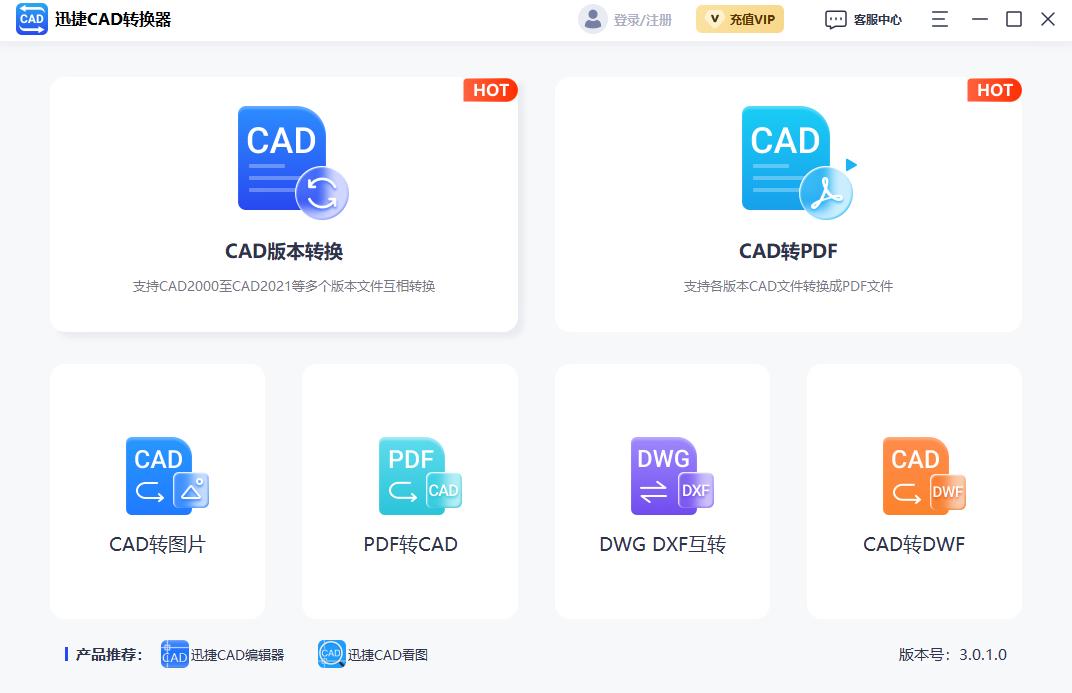Open the 充值VIP recharge page

740,18
